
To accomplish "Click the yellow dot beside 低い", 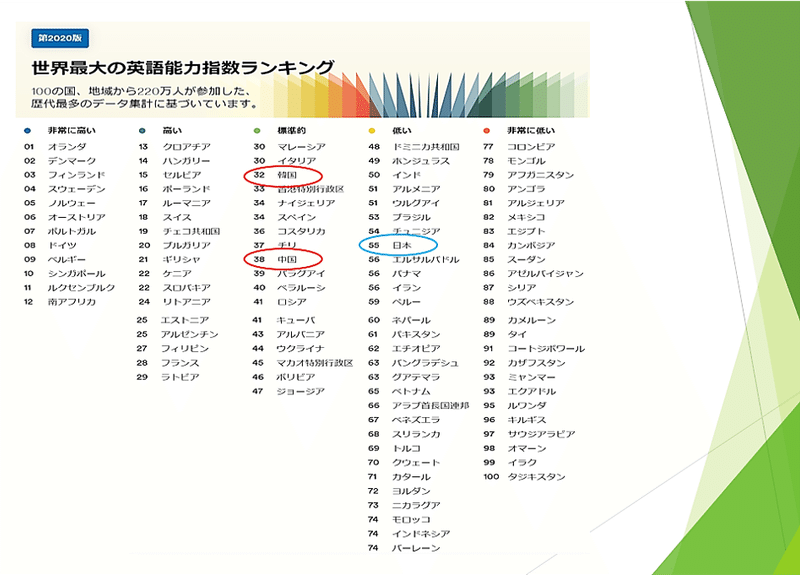I will point(372,131).
